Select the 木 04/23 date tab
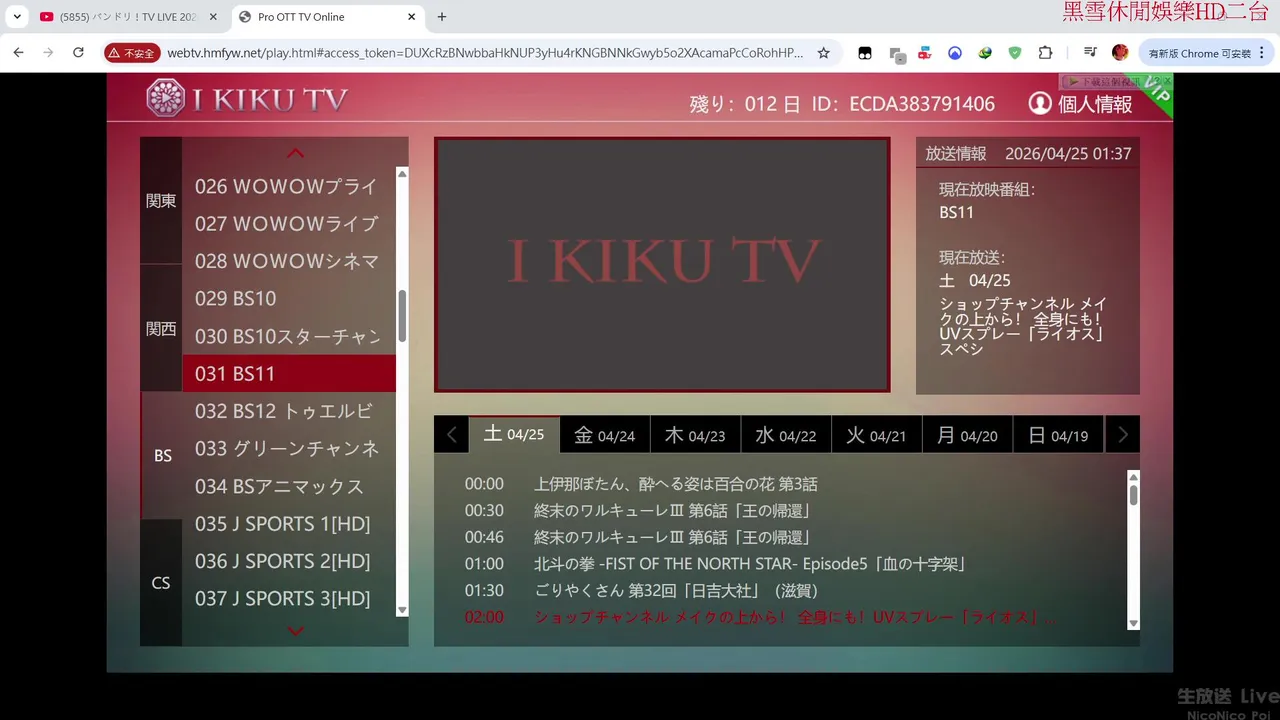The width and height of the screenshot is (1280, 720). 695,435
